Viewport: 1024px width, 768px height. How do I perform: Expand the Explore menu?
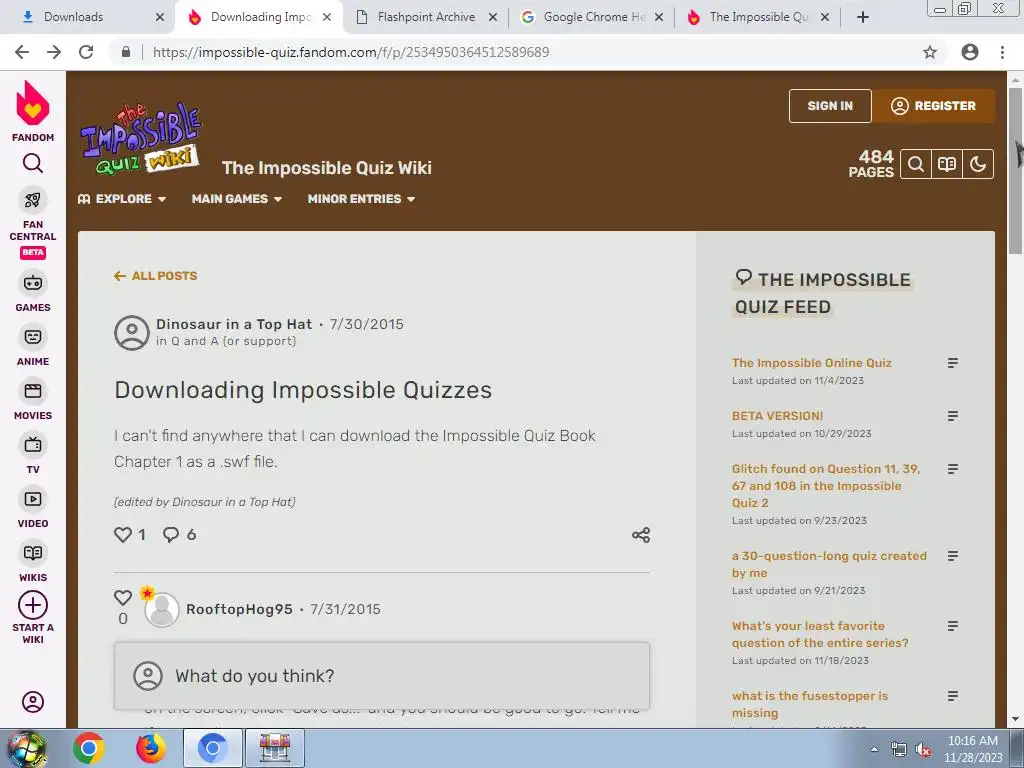[x=122, y=199]
